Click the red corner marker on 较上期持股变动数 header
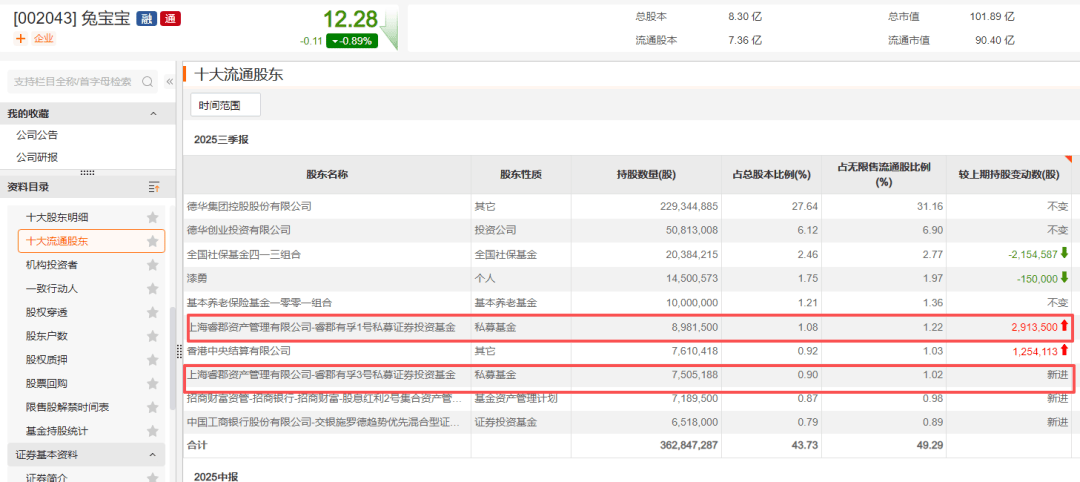Viewport: 1080px width, 482px height. [x=1067, y=159]
